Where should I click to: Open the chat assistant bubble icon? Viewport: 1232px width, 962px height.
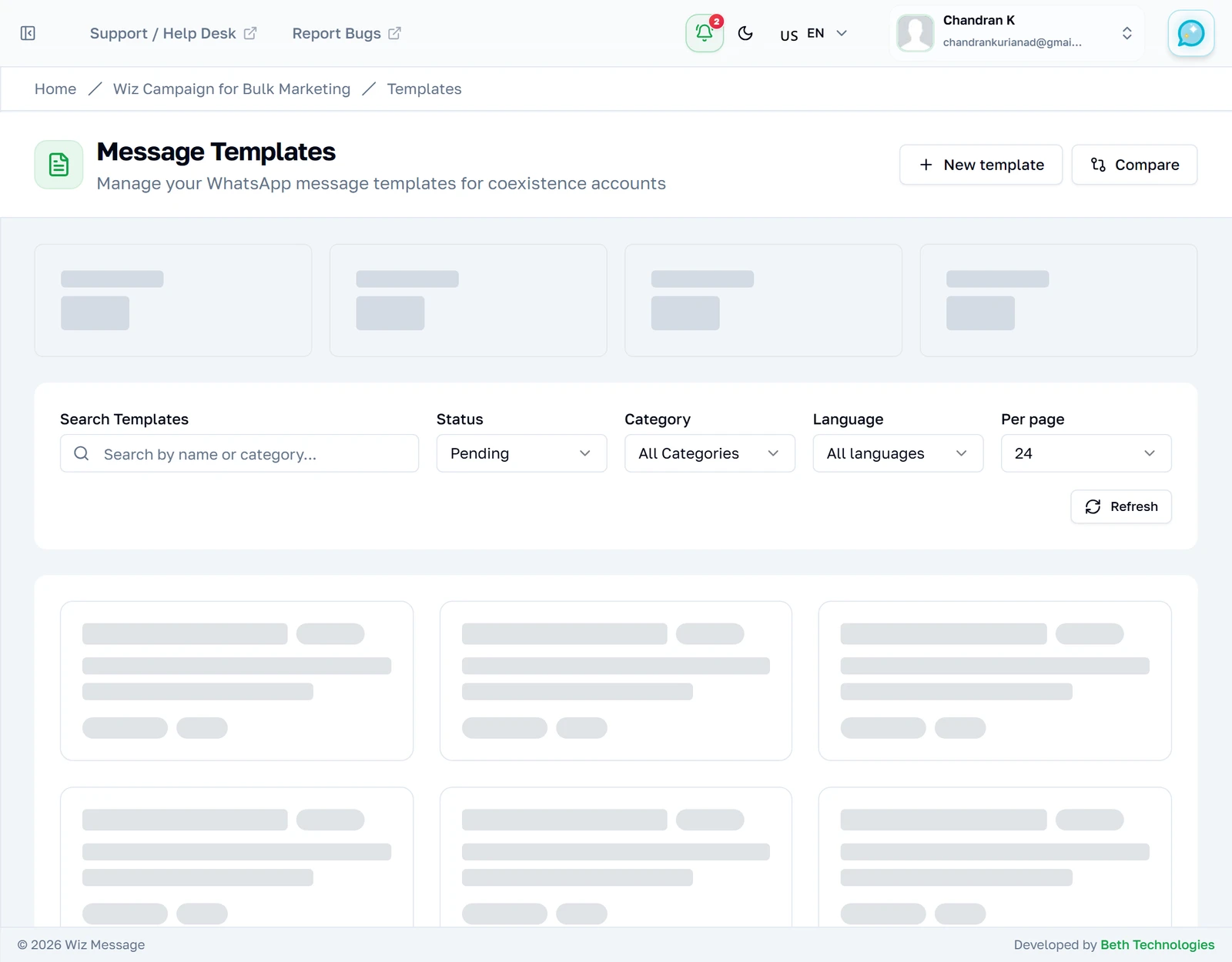pyautogui.click(x=1190, y=33)
